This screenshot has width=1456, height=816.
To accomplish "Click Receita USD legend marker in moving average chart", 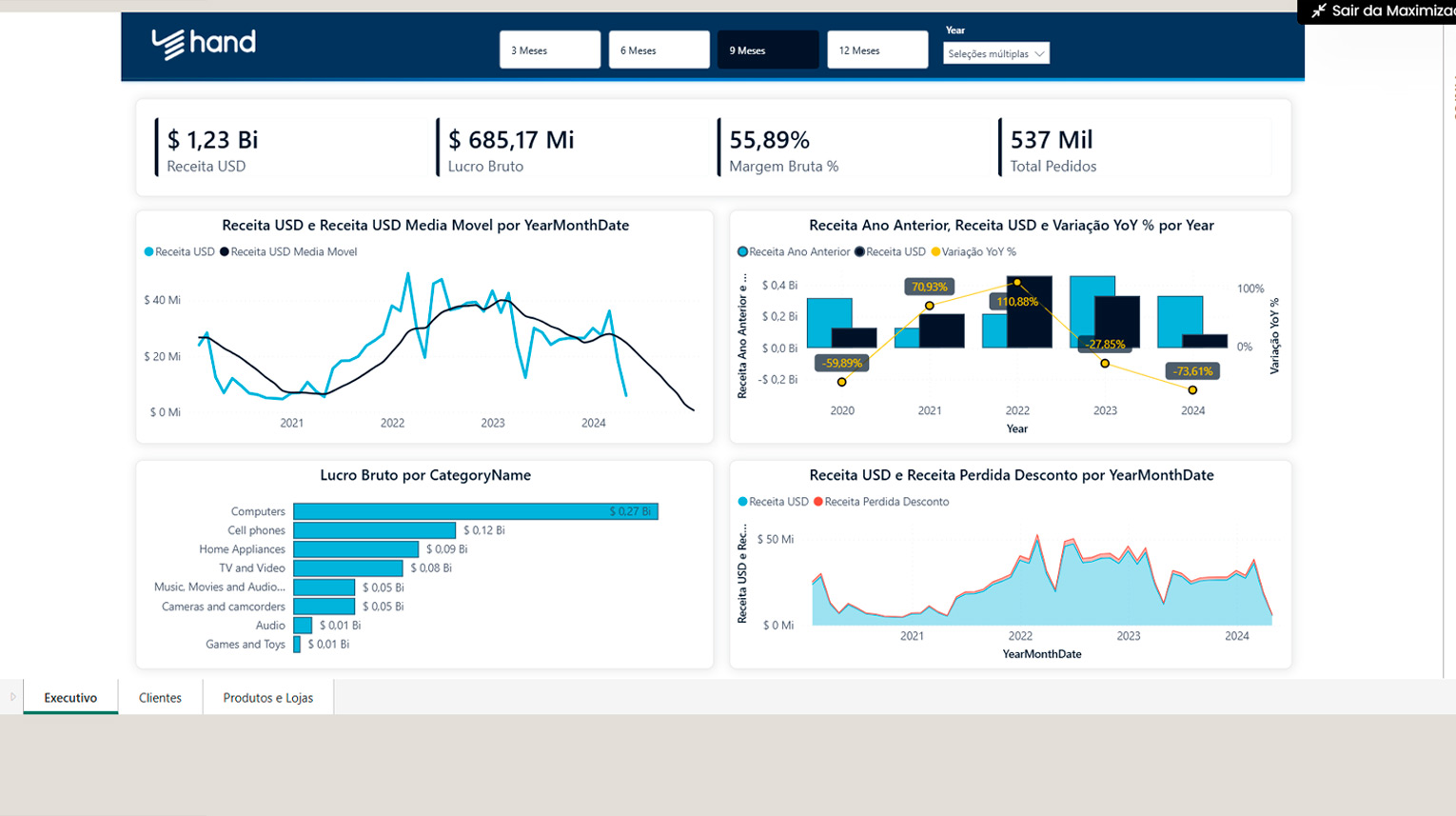I will click(148, 252).
